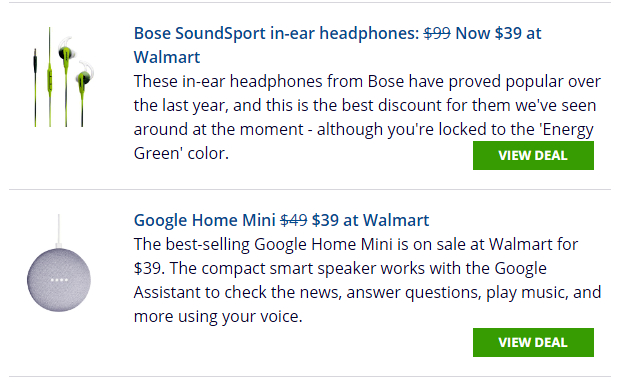This screenshot has height=382, width=620.
Task: Click View Deal for the Bose headphones
Action: click(x=533, y=155)
